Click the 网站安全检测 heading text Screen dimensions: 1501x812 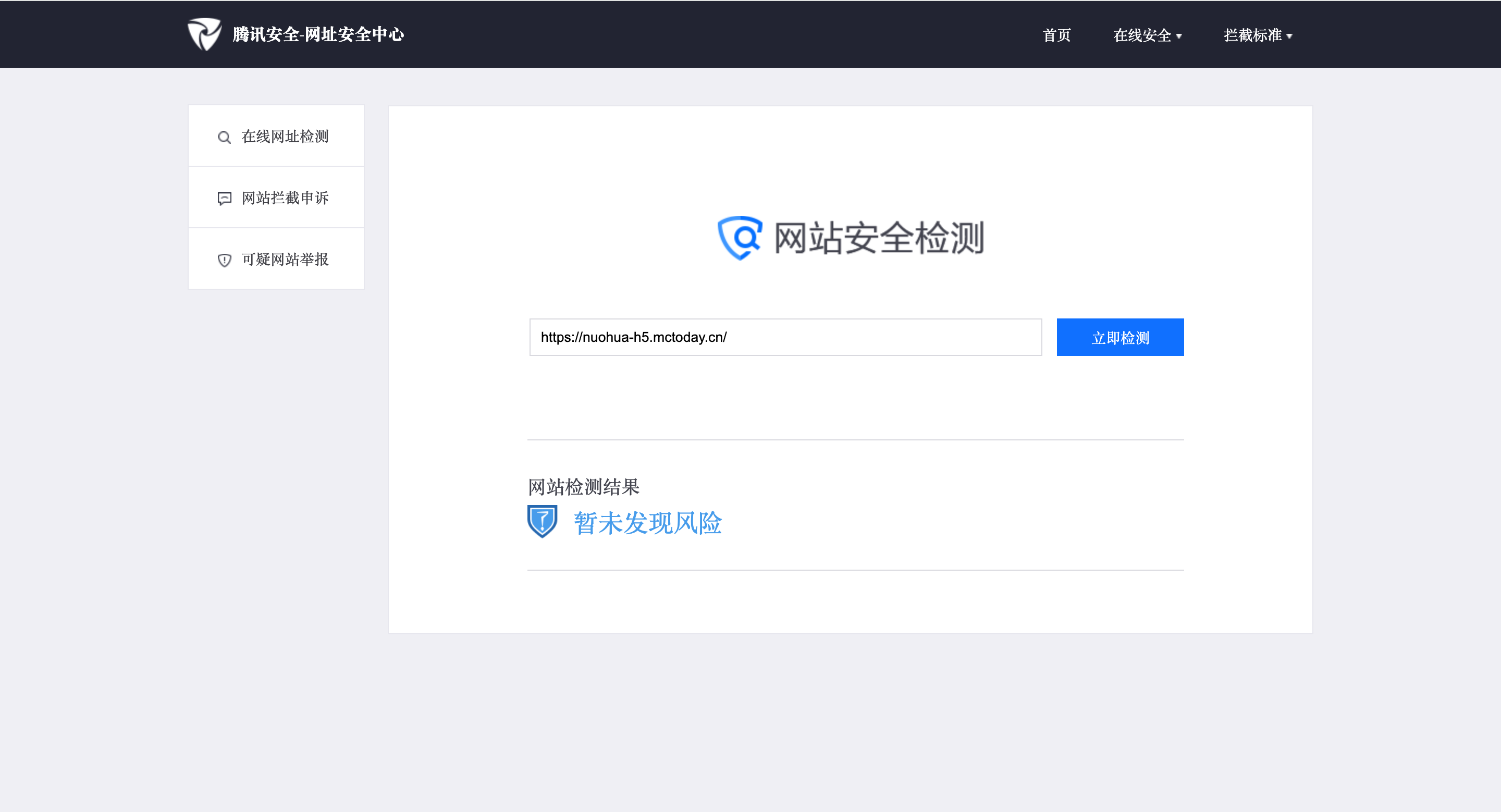pos(879,238)
